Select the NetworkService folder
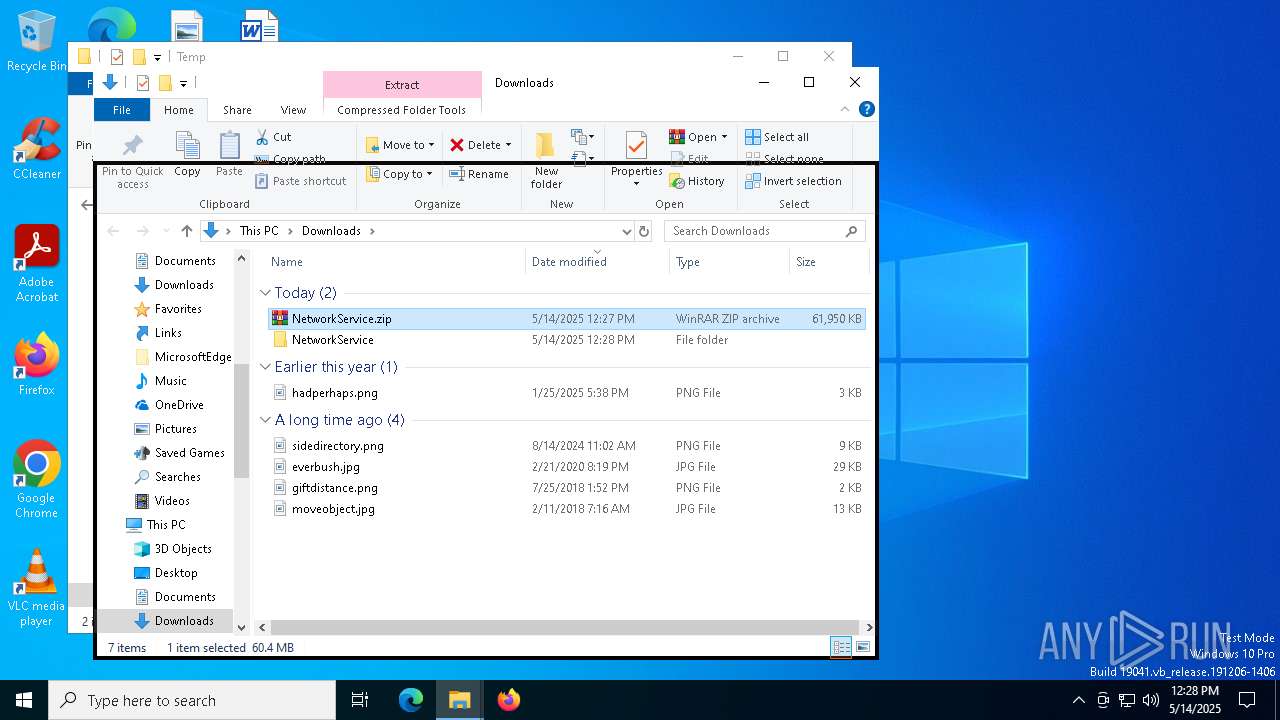The height and width of the screenshot is (720, 1280). [x=566, y=340]
